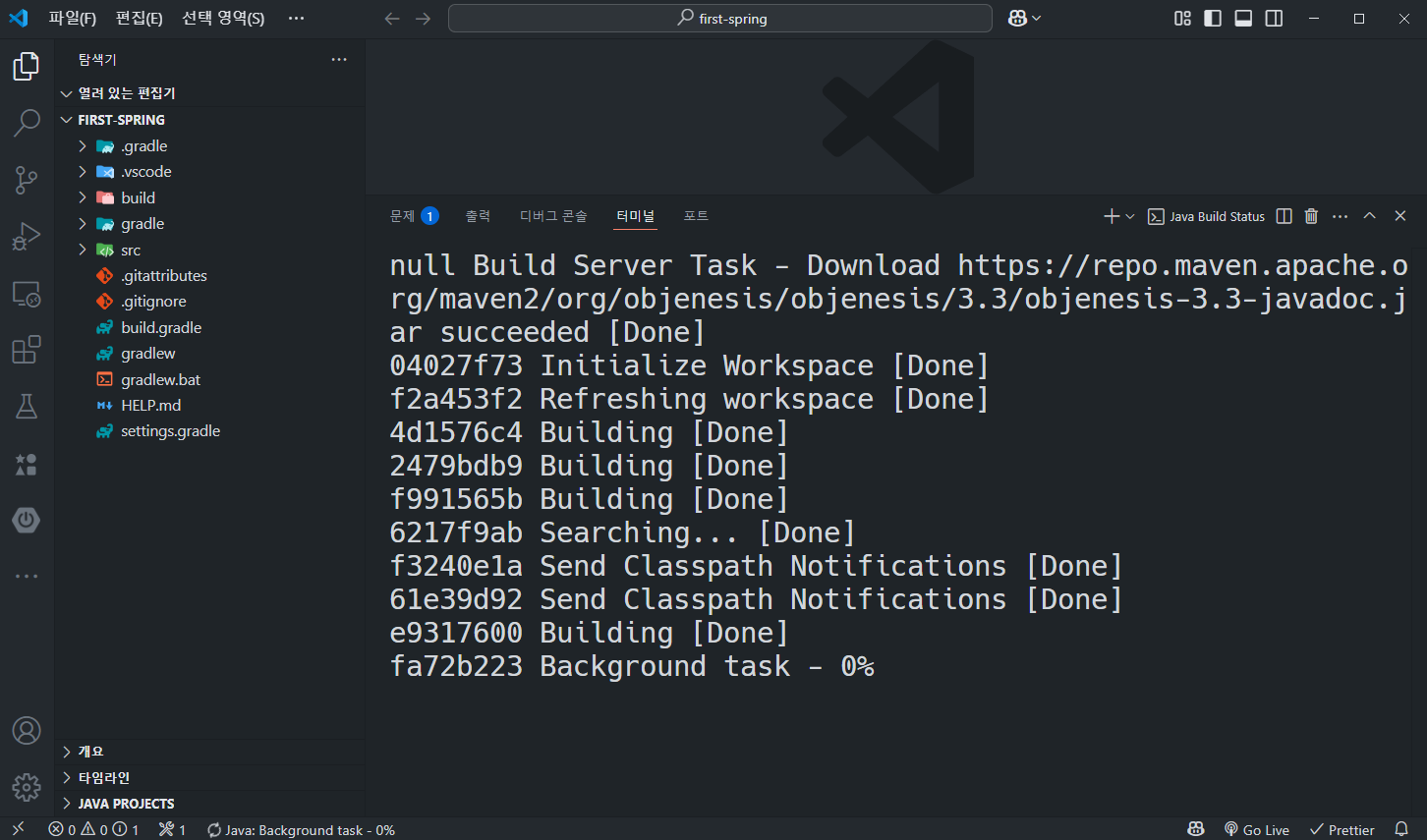This screenshot has width=1427, height=840.
Task: Click the first-spring command center search box
Action: (x=720, y=19)
